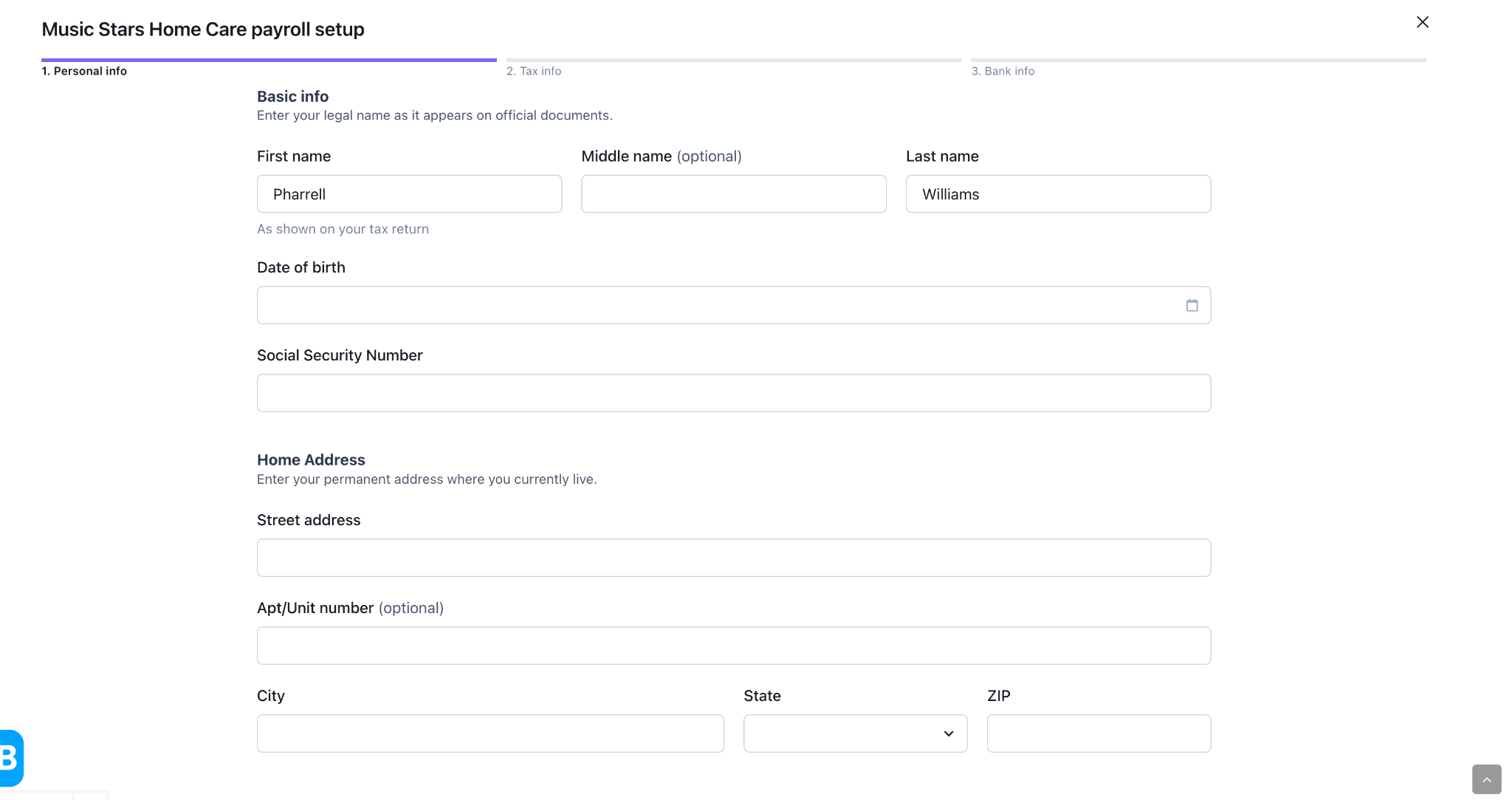Image resolution: width=1512 pixels, height=800 pixels.
Task: Click the Last name field with Williams
Action: 1058,194
